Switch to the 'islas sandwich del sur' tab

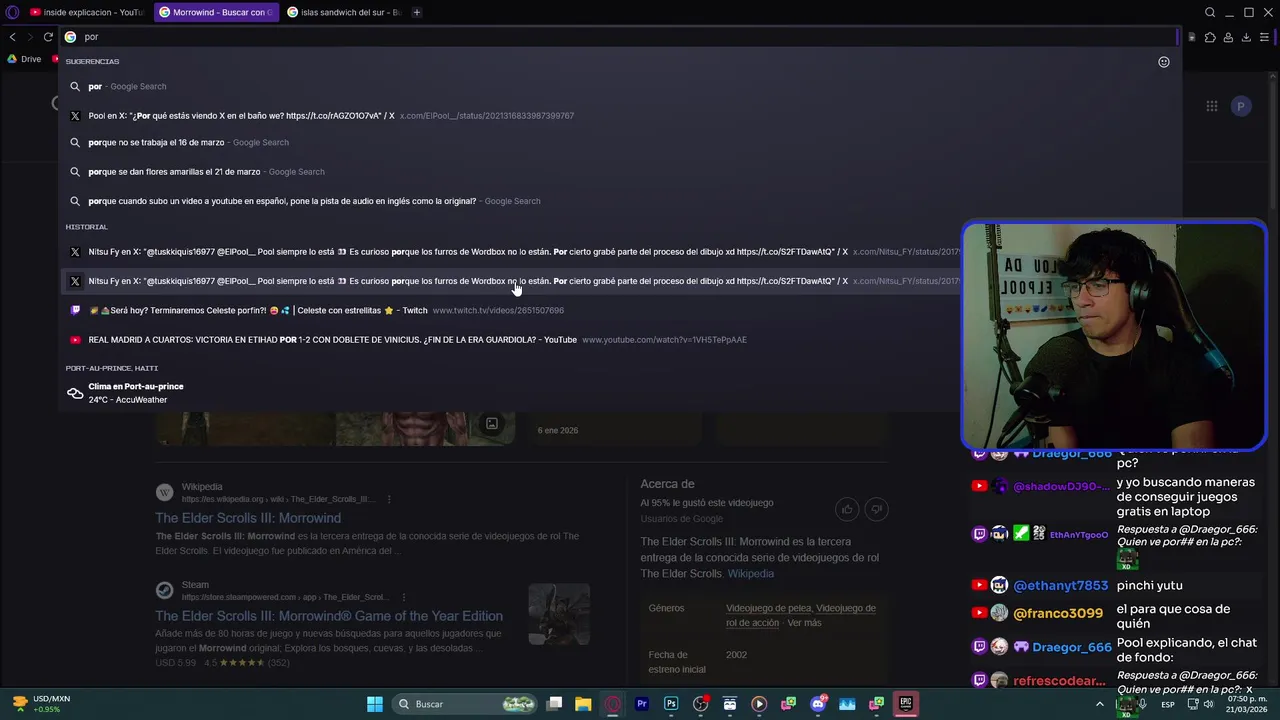pos(343,12)
